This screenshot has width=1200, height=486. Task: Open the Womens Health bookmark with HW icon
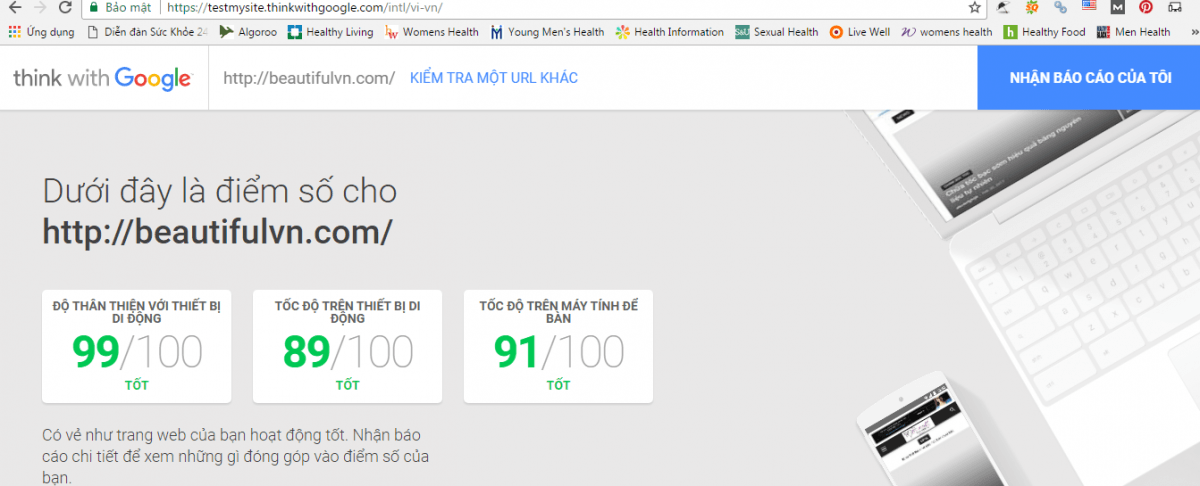pos(432,32)
